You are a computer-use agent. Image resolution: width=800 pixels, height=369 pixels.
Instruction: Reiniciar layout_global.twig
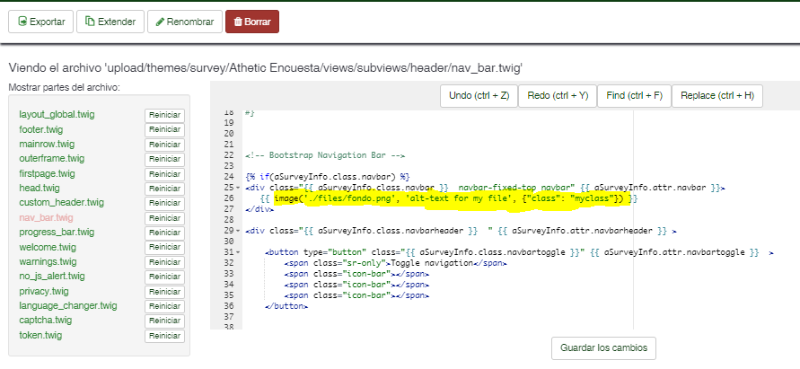(164, 115)
